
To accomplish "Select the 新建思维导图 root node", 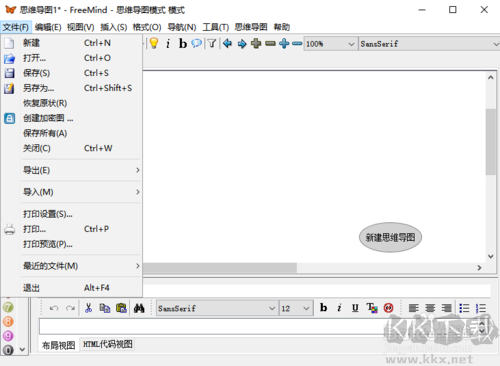I will 390,237.
